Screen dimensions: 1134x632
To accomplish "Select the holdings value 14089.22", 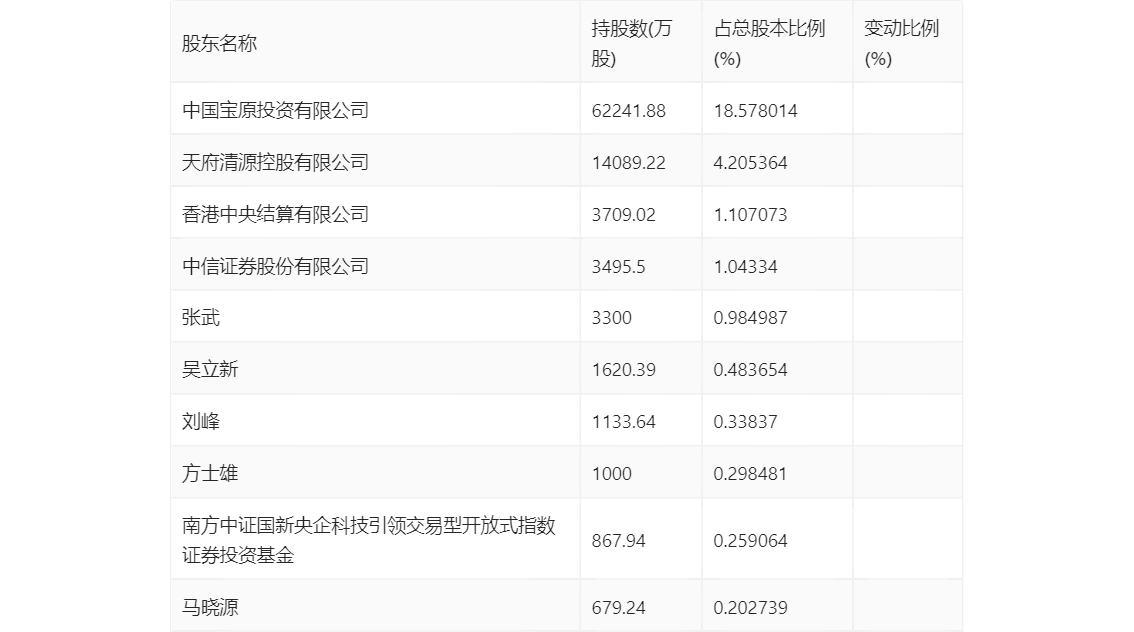I will click(628, 163).
